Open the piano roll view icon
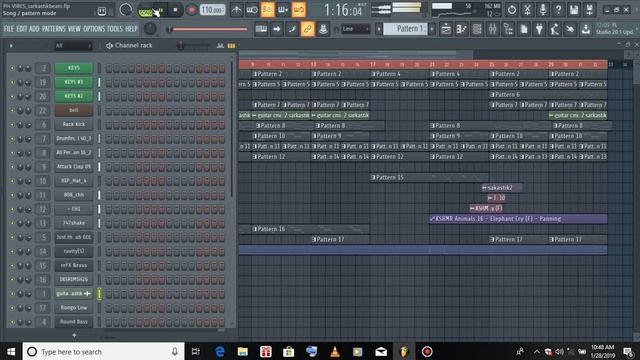Screen dimensions: 640x360 461,29
